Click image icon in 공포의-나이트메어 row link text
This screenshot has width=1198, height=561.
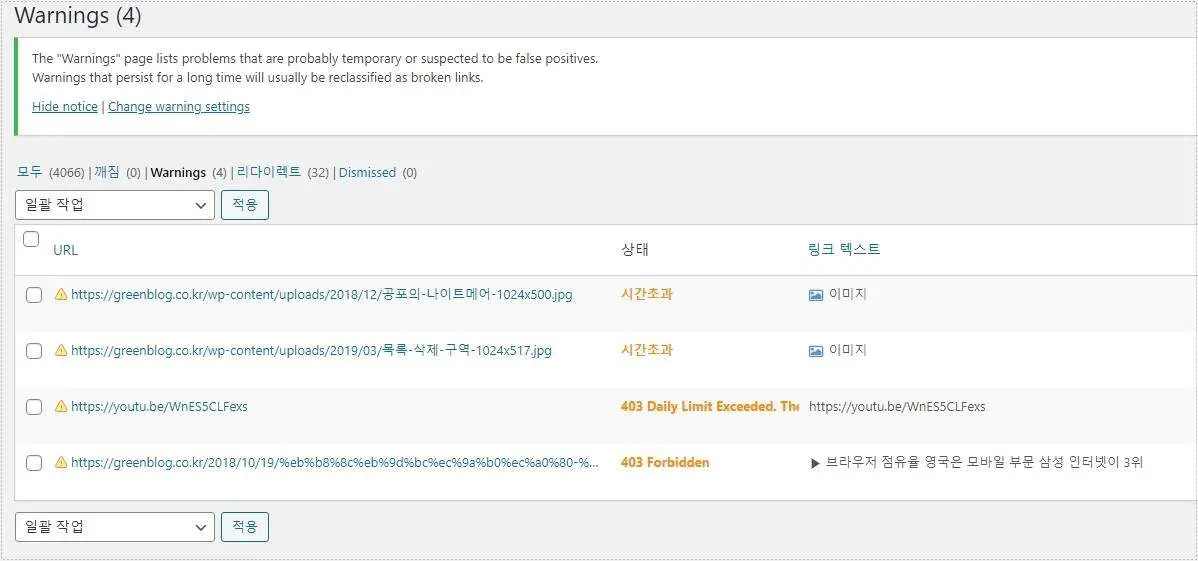(815, 295)
